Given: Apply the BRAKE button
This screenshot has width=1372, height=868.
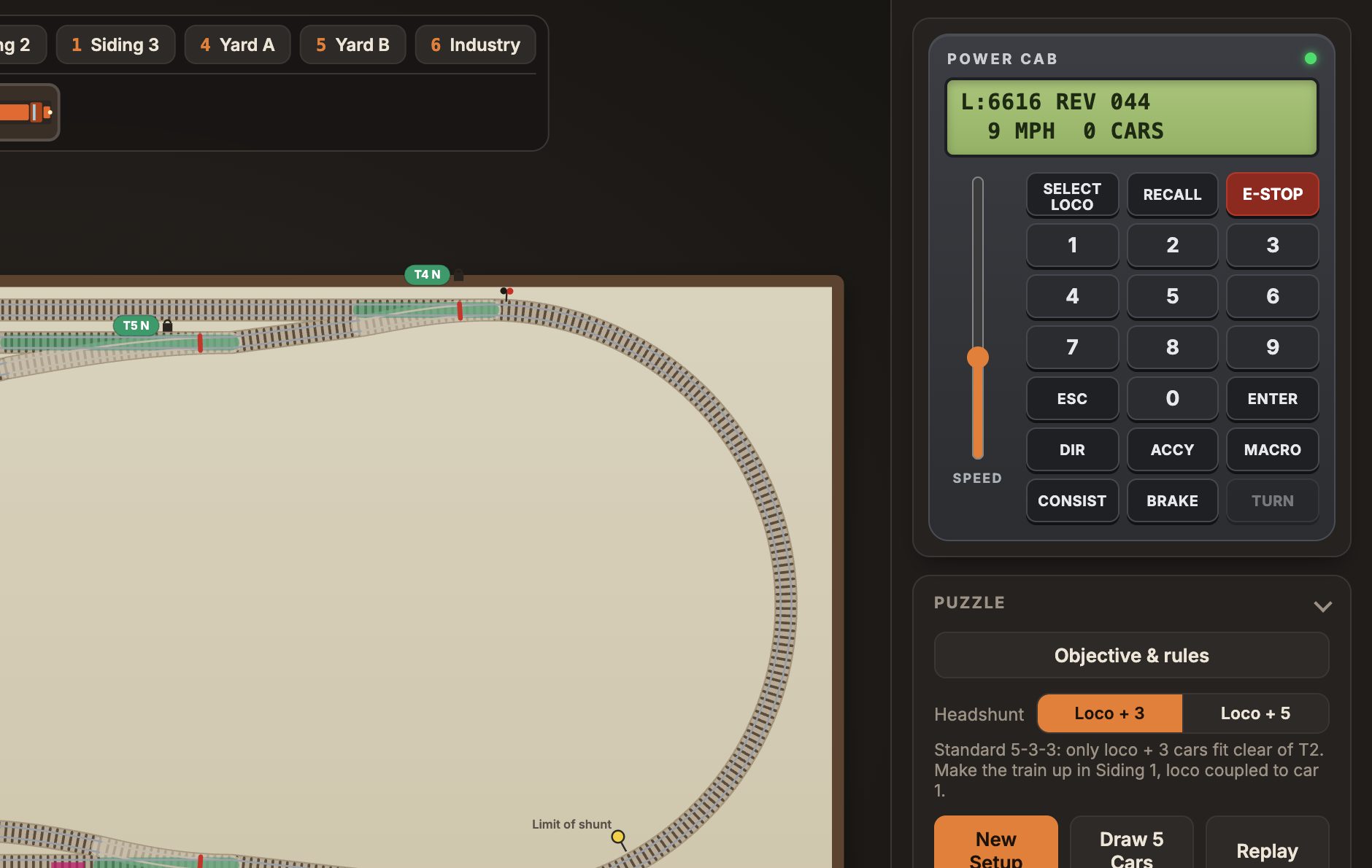Looking at the screenshot, I should pyautogui.click(x=1172, y=500).
